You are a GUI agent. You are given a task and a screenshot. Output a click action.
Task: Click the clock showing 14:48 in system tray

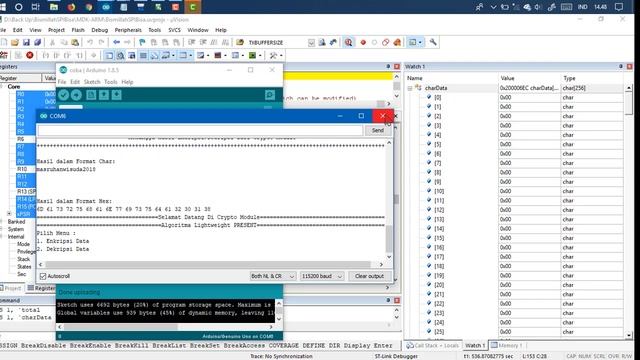tap(600, 7)
